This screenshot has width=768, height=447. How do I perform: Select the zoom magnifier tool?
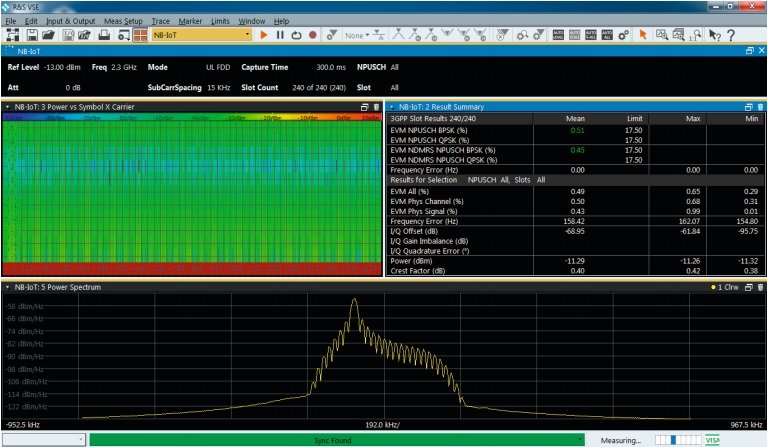pyautogui.click(x=662, y=35)
